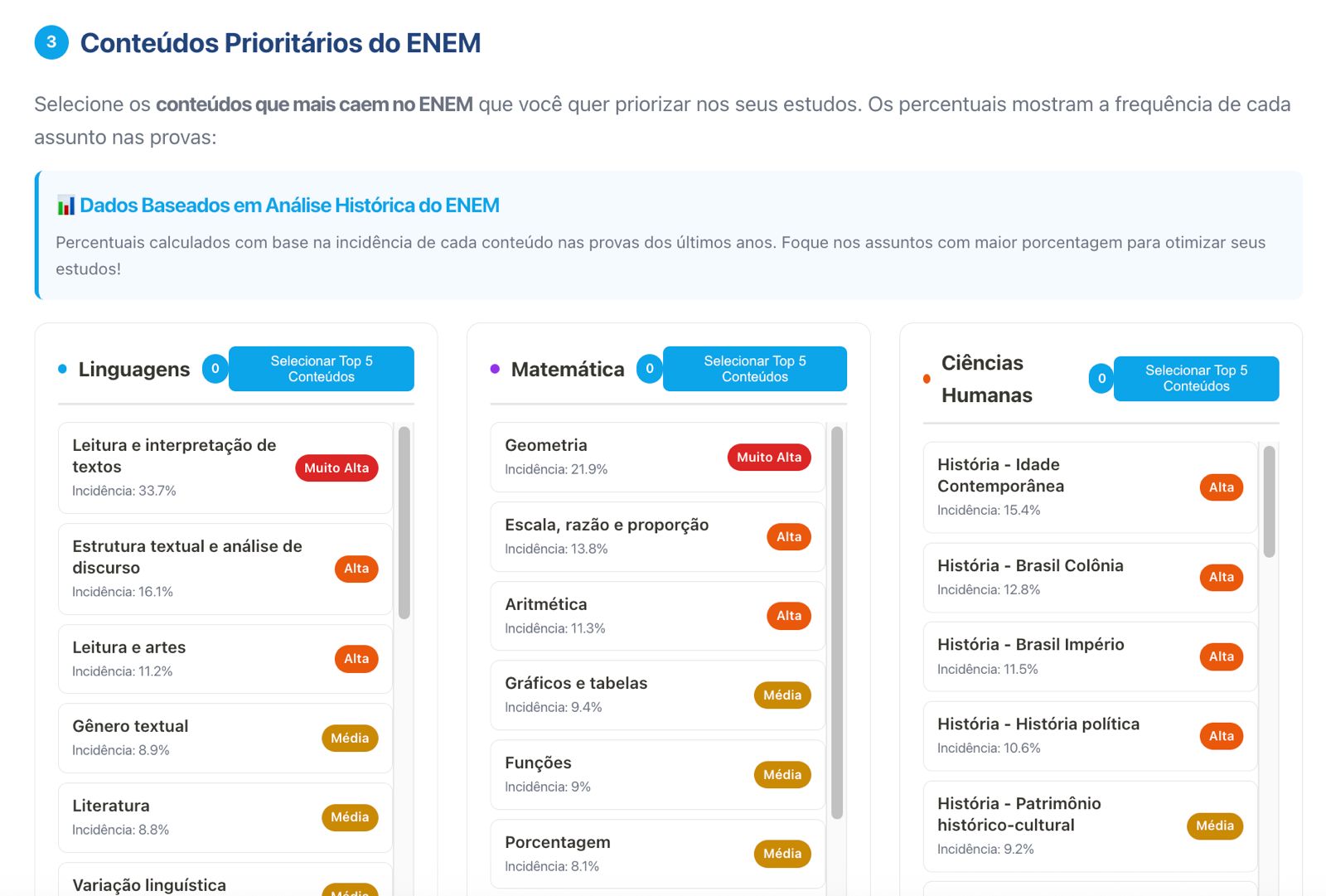
Task: Click the Ciências Humanas list scrollbar
Action: [x=1269, y=501]
